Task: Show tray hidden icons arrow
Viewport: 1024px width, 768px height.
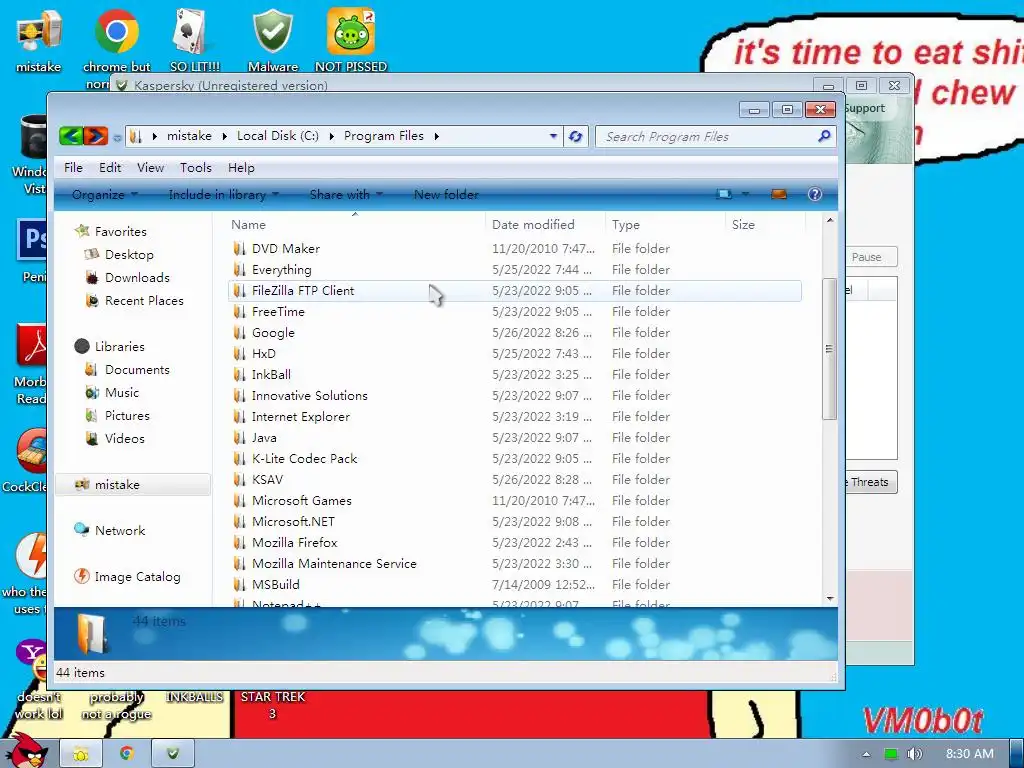Action: pos(866,754)
